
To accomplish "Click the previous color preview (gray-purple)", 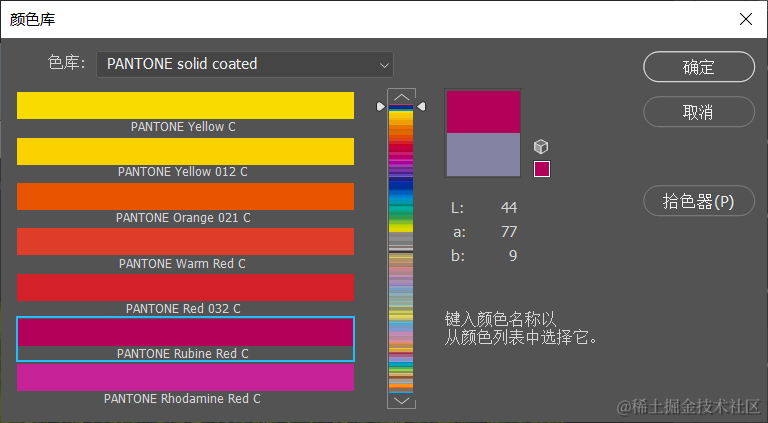I will [483, 155].
